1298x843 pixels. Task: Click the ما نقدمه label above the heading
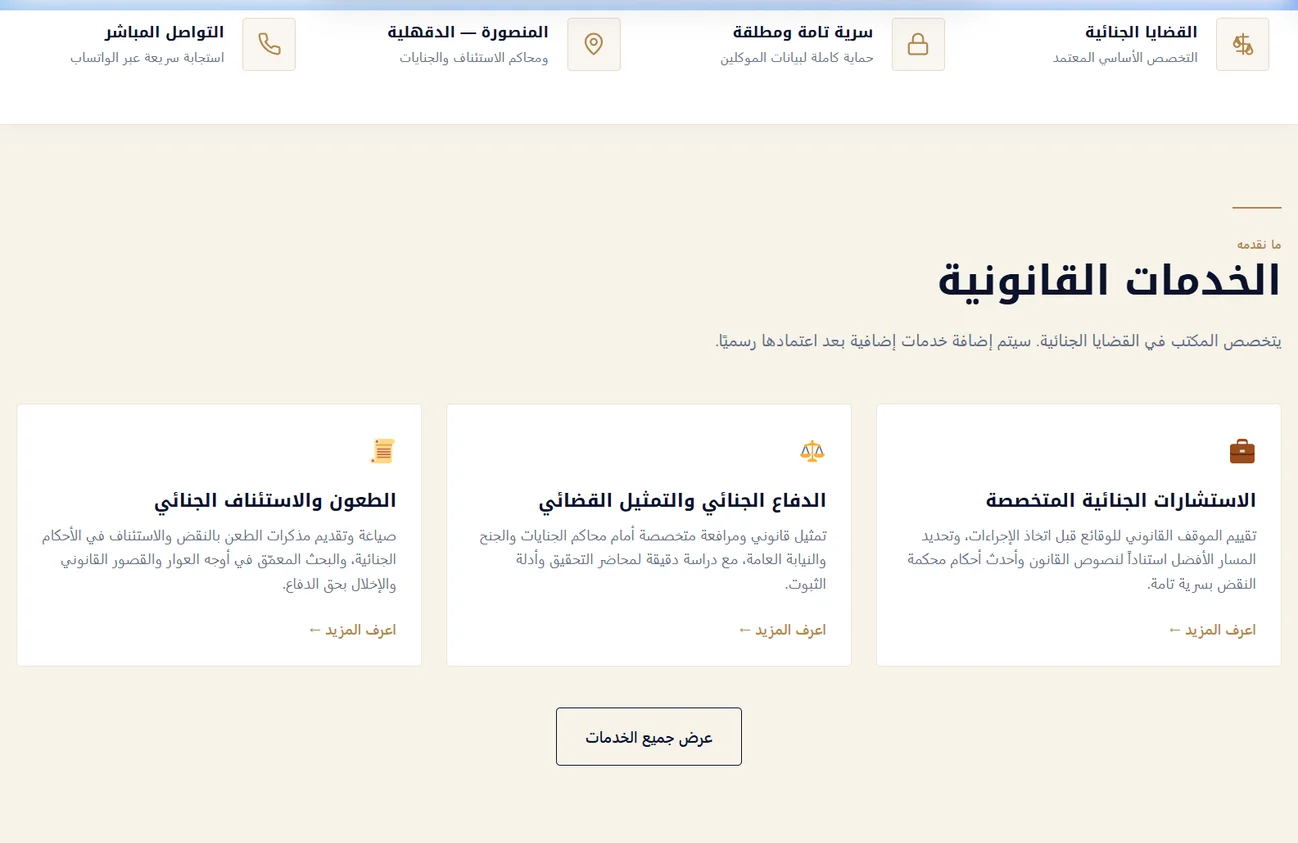point(1259,244)
